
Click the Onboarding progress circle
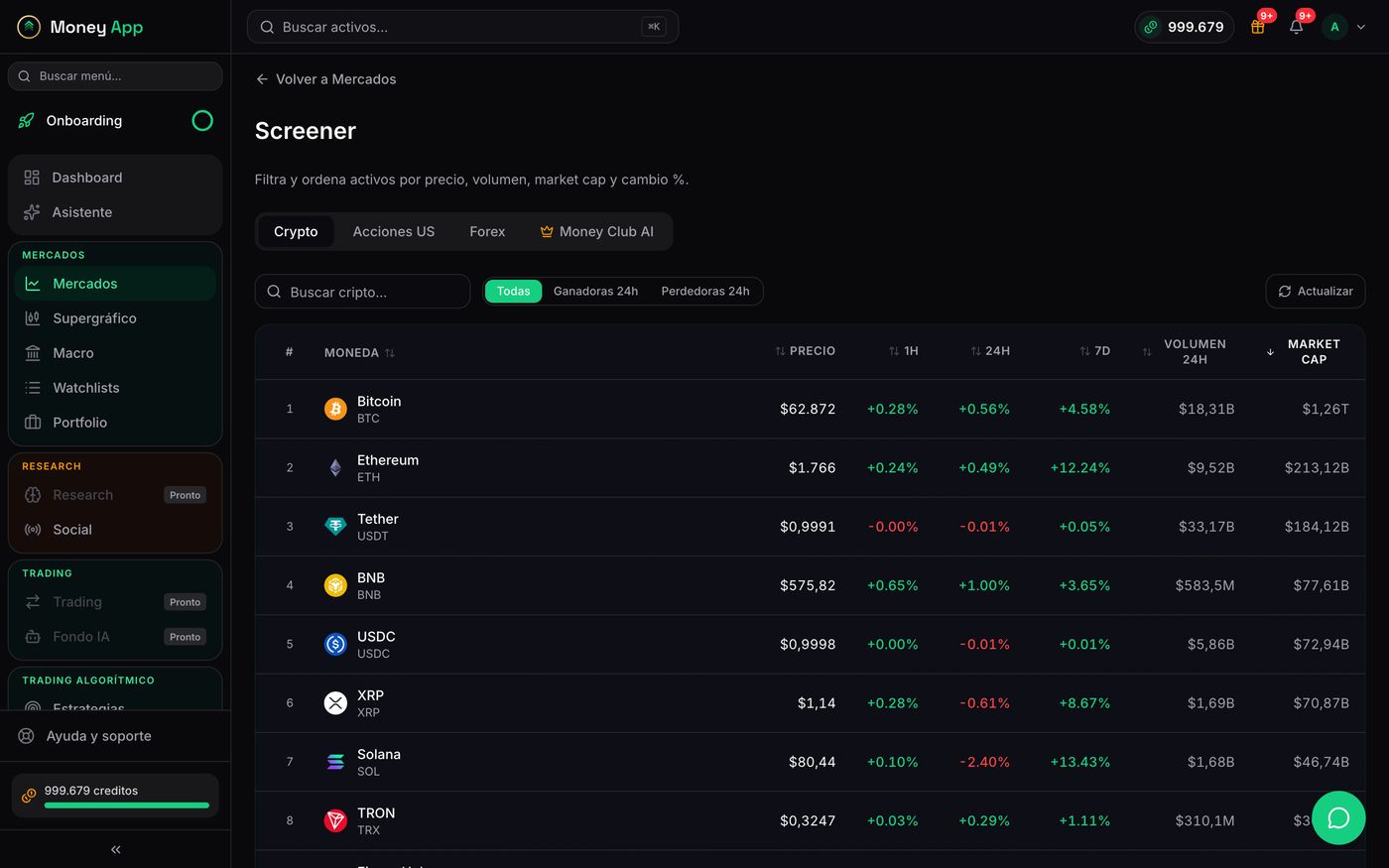pos(202,121)
